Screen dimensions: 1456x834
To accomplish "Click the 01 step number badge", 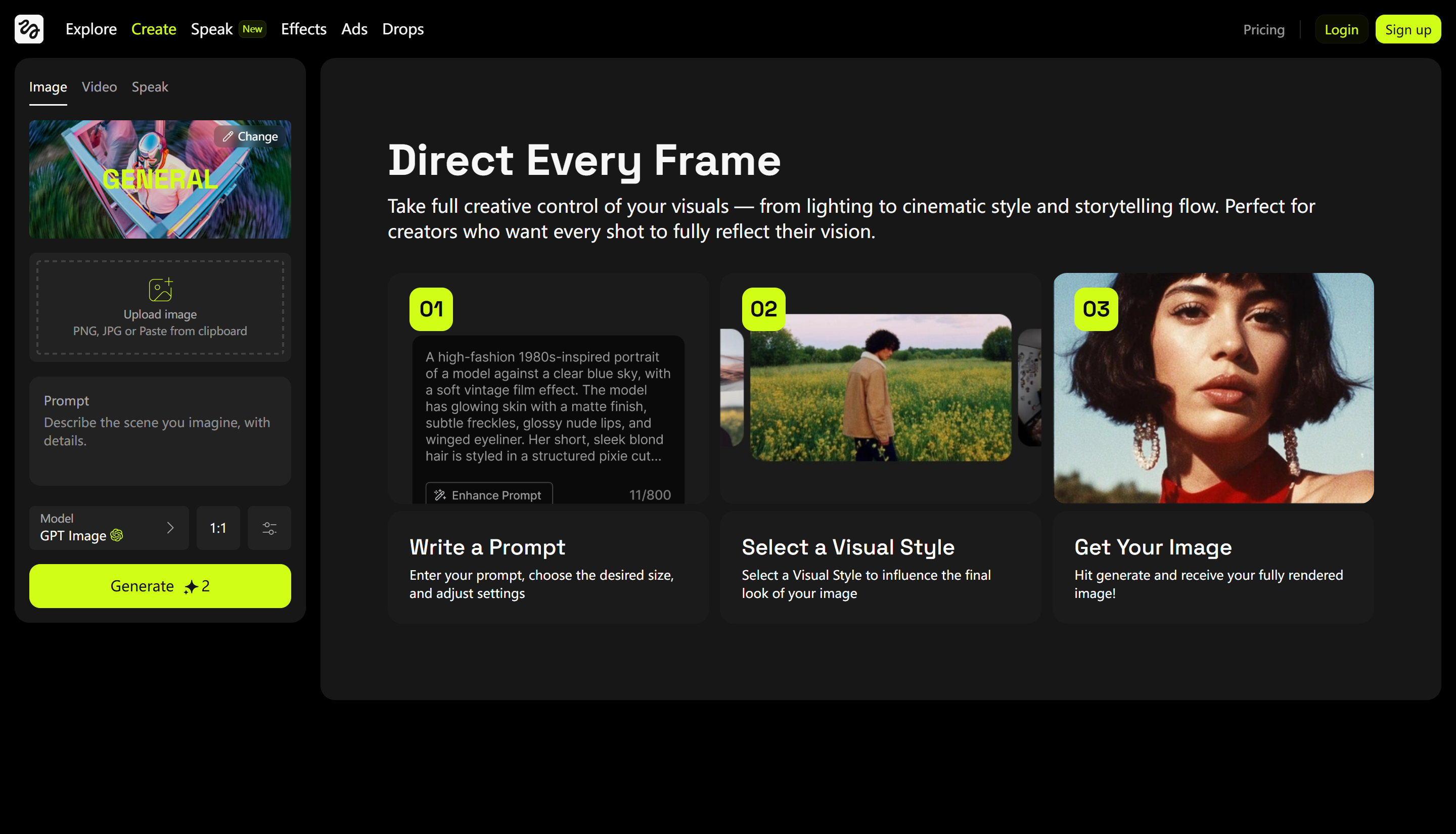I will (x=431, y=309).
